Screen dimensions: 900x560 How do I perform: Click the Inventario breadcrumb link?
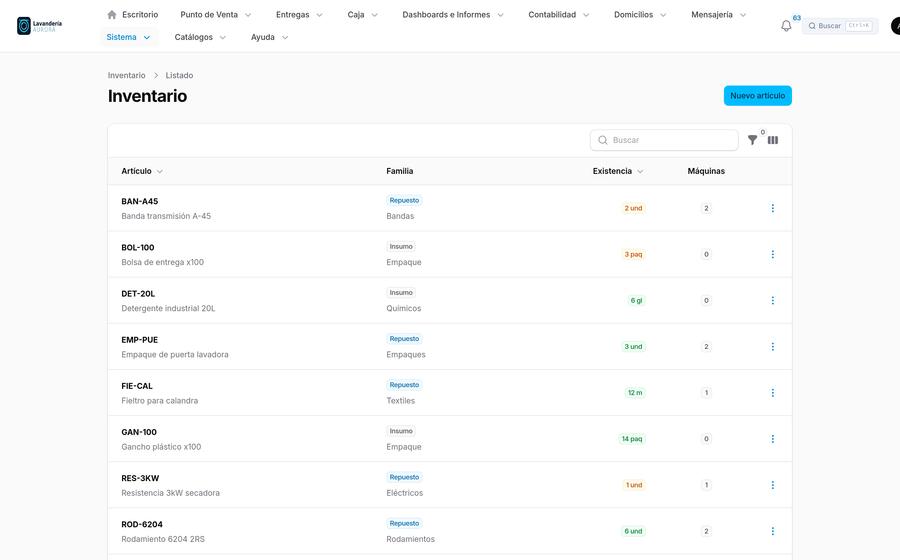[x=126, y=75]
